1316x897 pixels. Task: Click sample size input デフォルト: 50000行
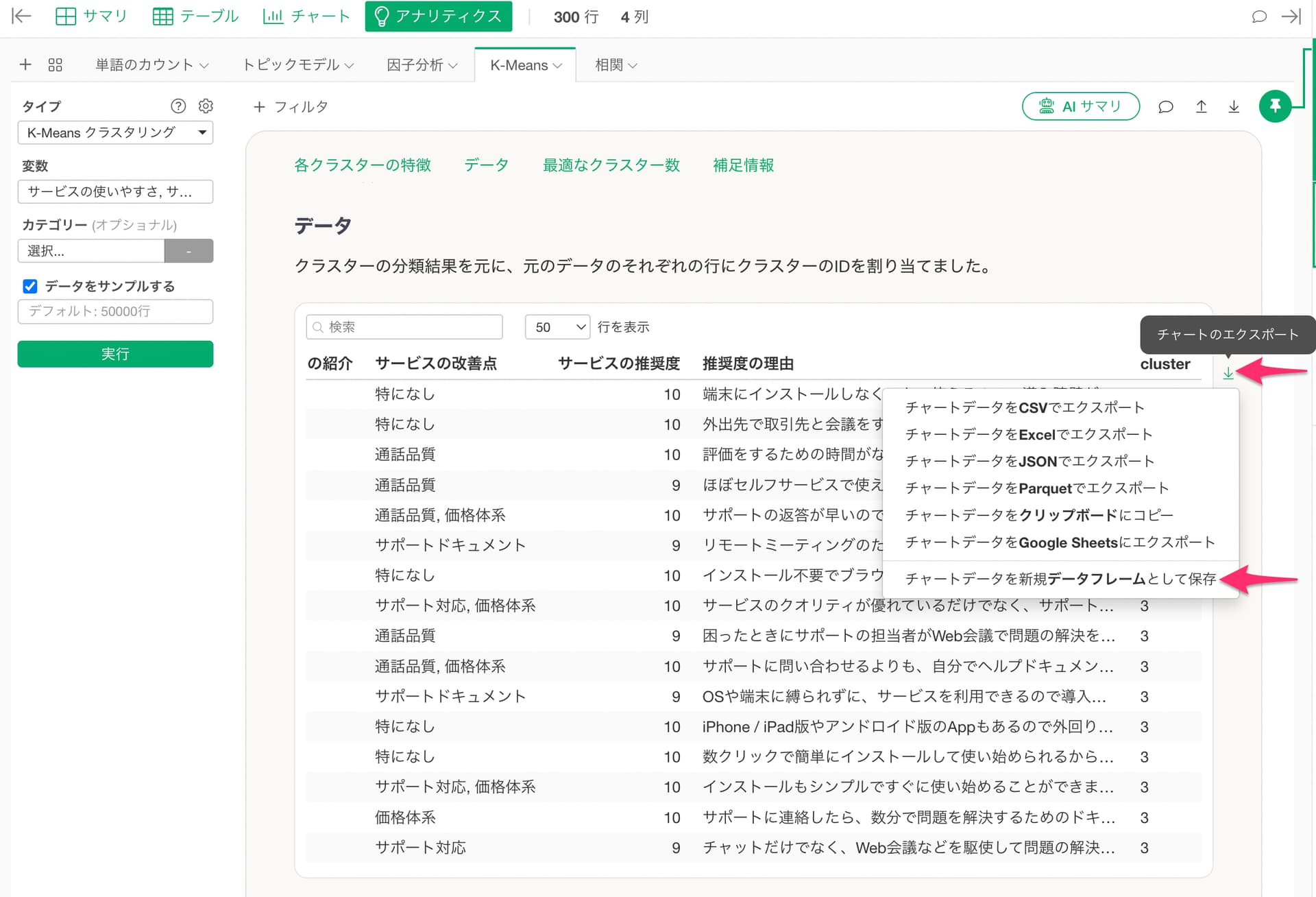coord(115,311)
